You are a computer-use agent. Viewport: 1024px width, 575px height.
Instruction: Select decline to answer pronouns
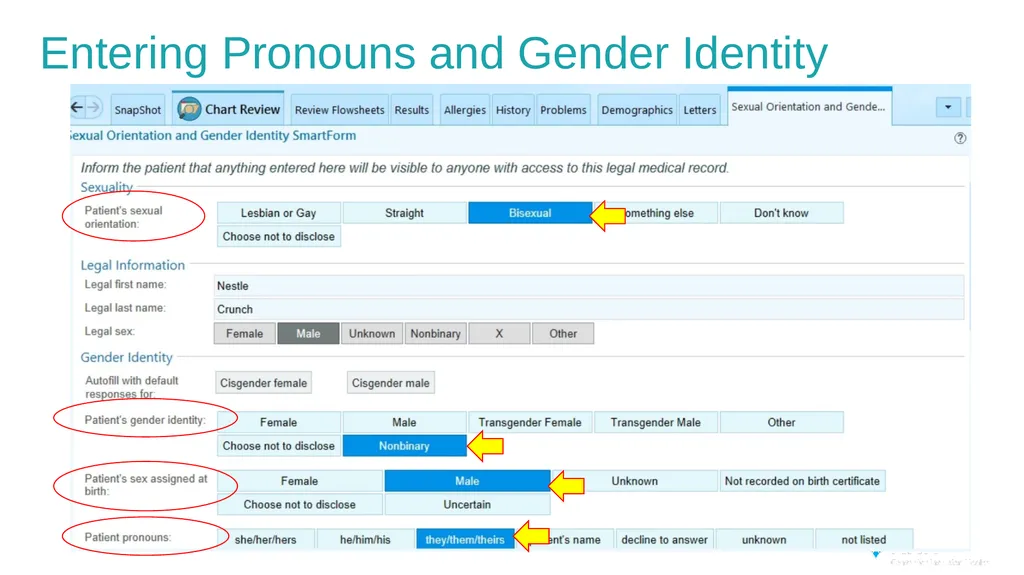pyautogui.click(x=664, y=540)
